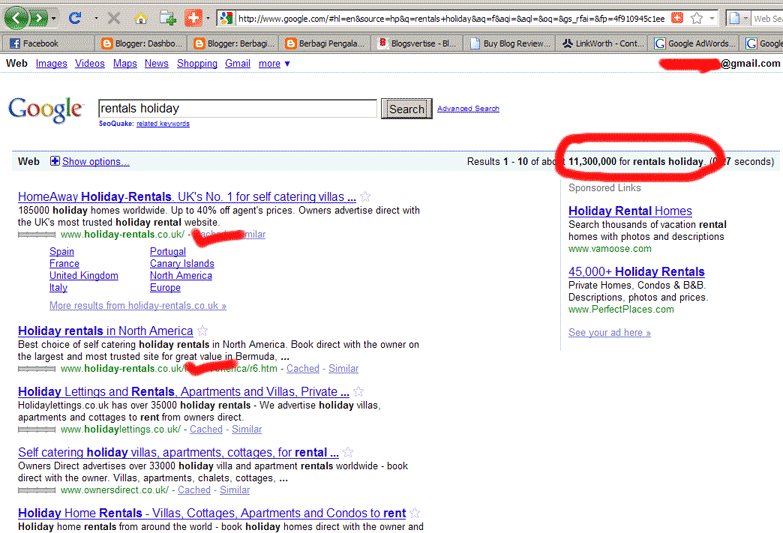Open the HomeAway Holiday-Rentals result title

click(187, 197)
